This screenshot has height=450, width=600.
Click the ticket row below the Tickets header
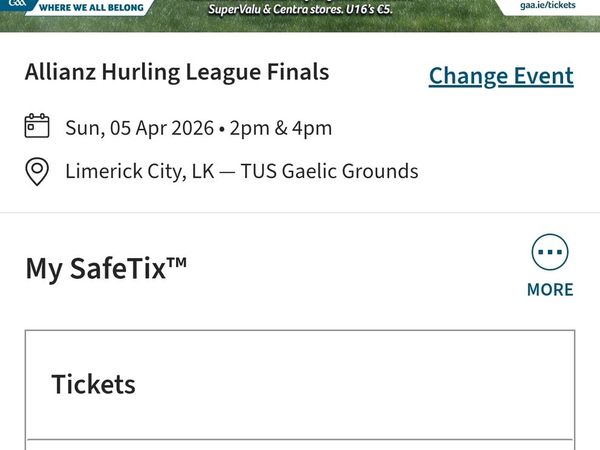(300, 445)
